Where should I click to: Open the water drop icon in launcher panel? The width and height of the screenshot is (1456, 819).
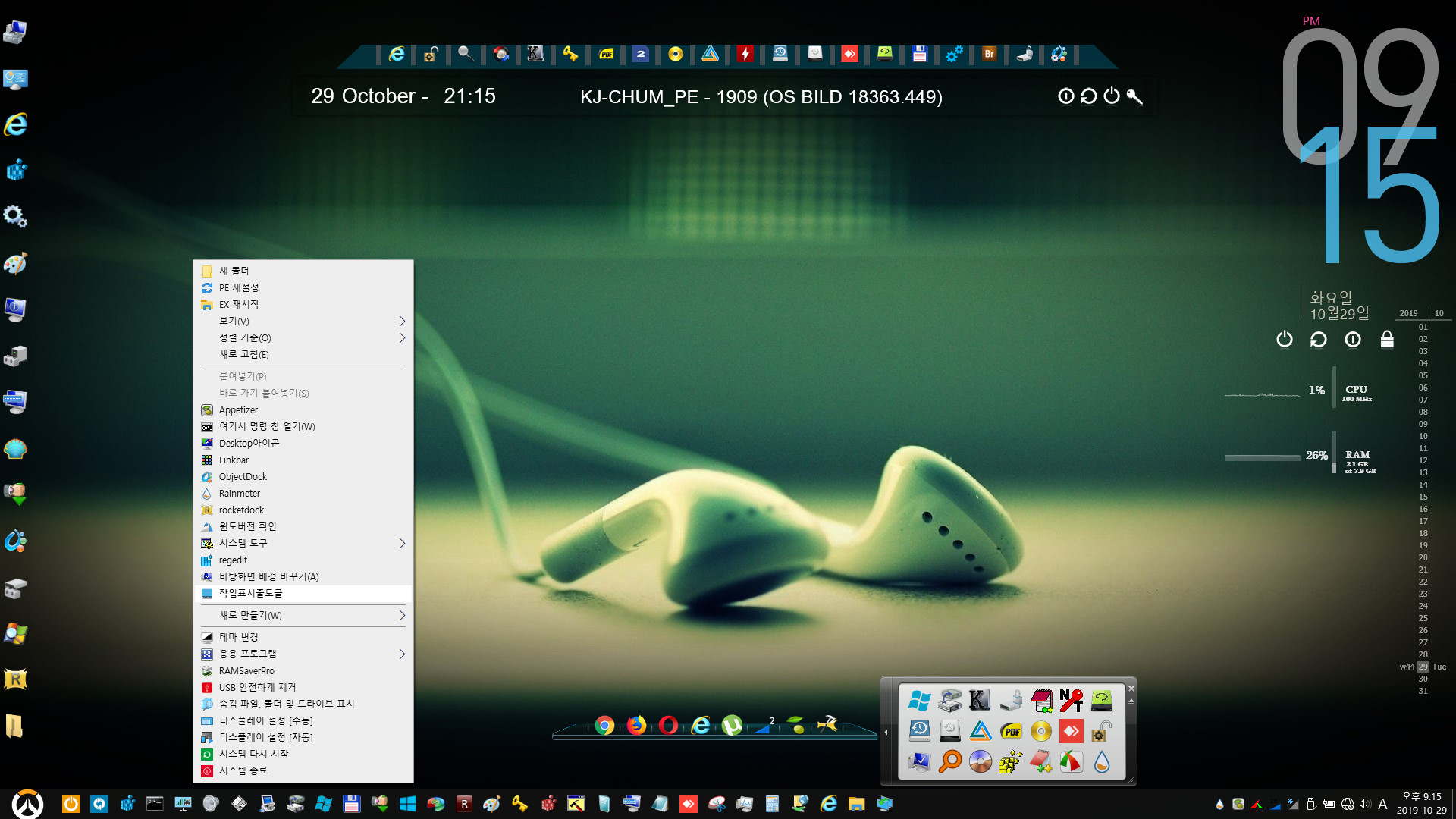coord(1102,761)
